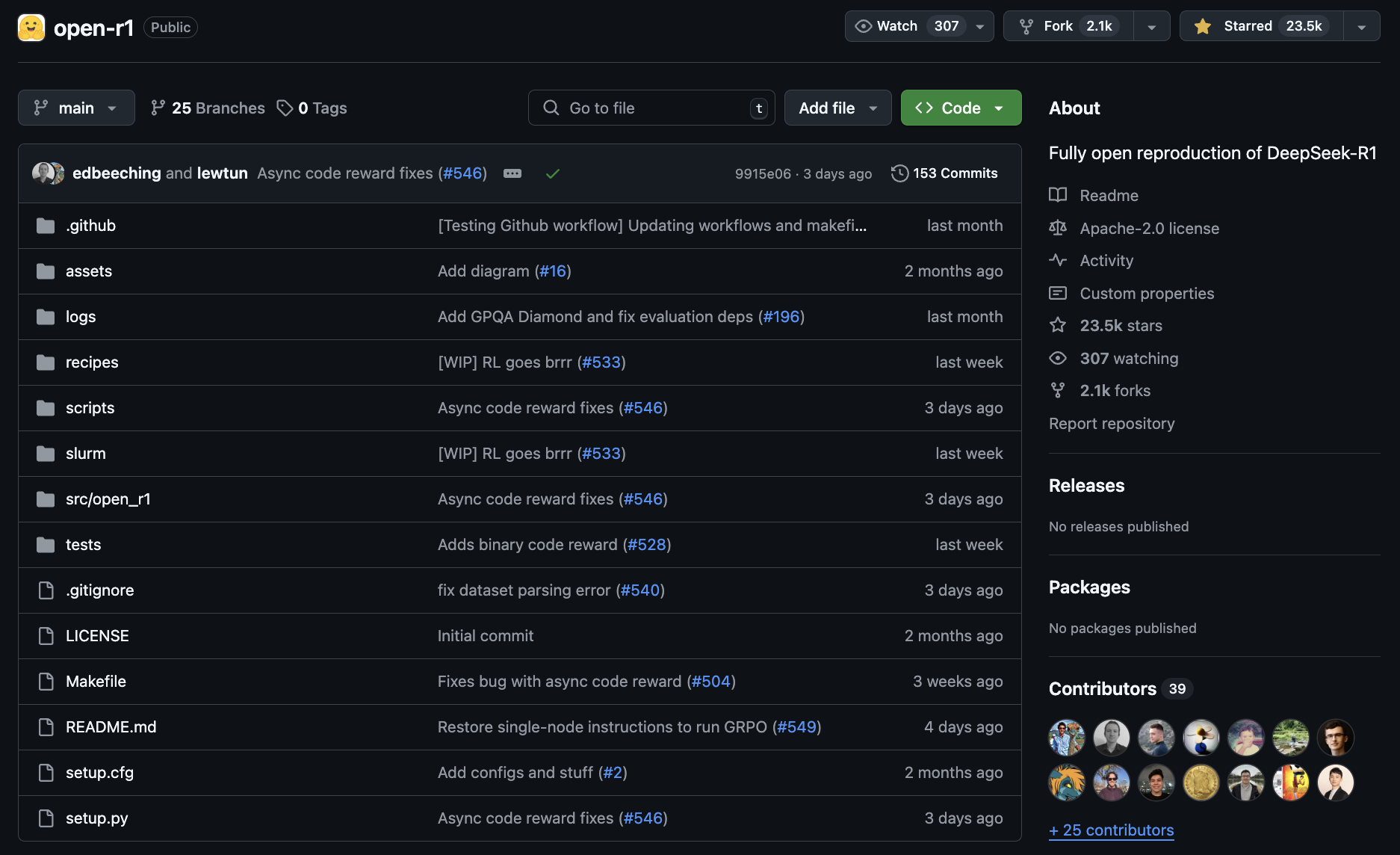Click the tag icon beside 0 Tags
This screenshot has width=1400, height=855.
pyautogui.click(x=285, y=108)
